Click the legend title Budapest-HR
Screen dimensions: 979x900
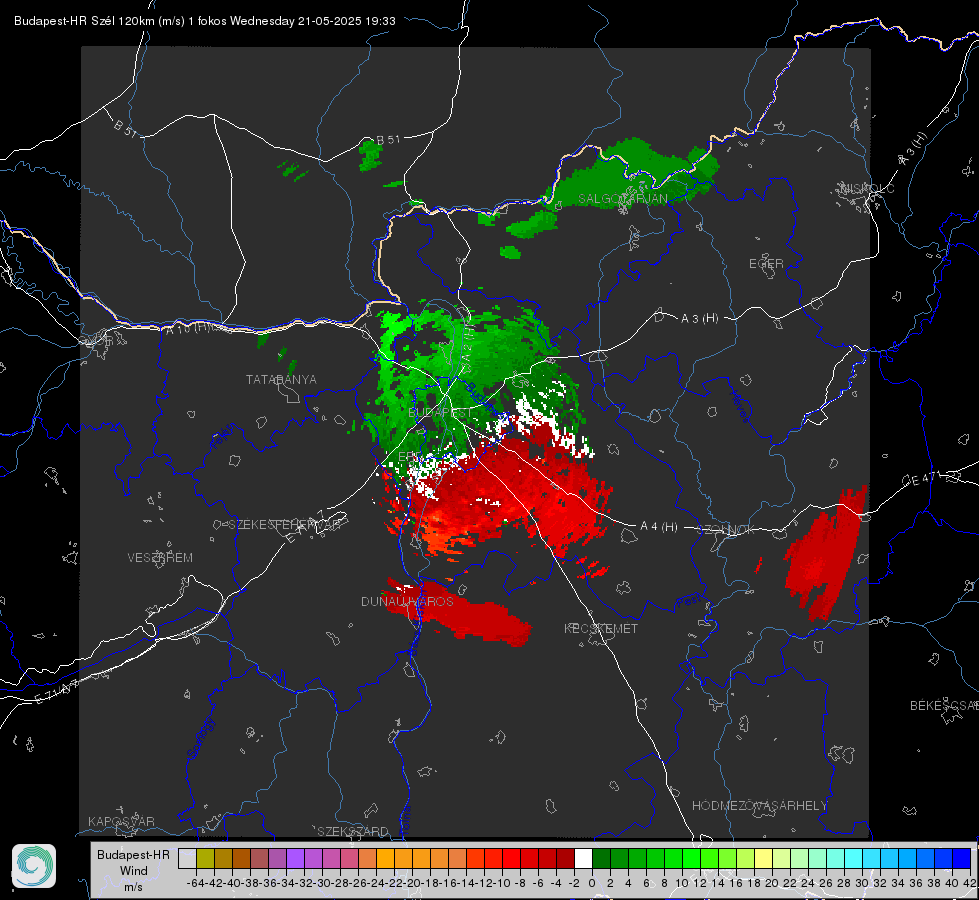tap(133, 854)
